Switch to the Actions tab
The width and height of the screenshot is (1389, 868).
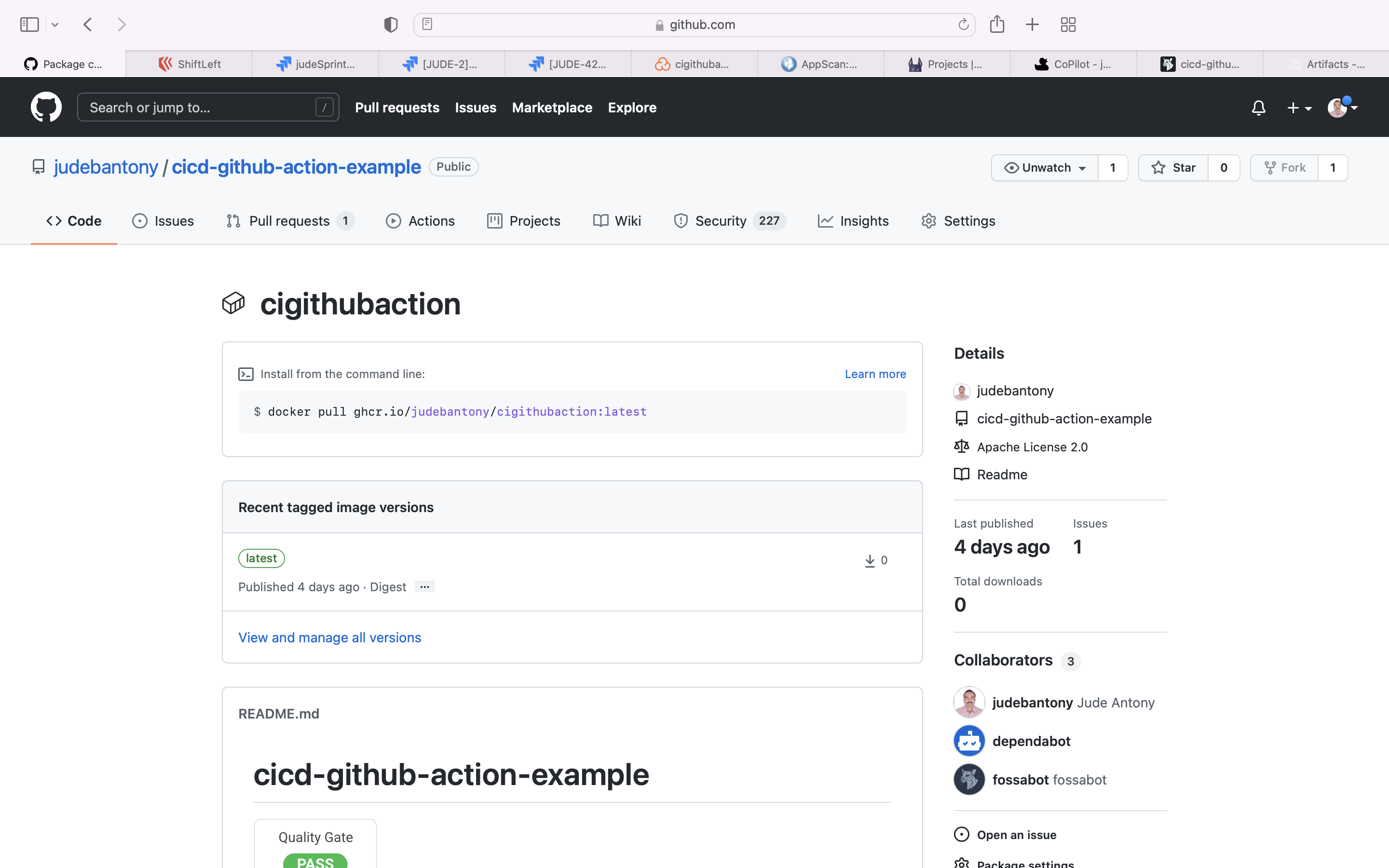click(x=420, y=221)
